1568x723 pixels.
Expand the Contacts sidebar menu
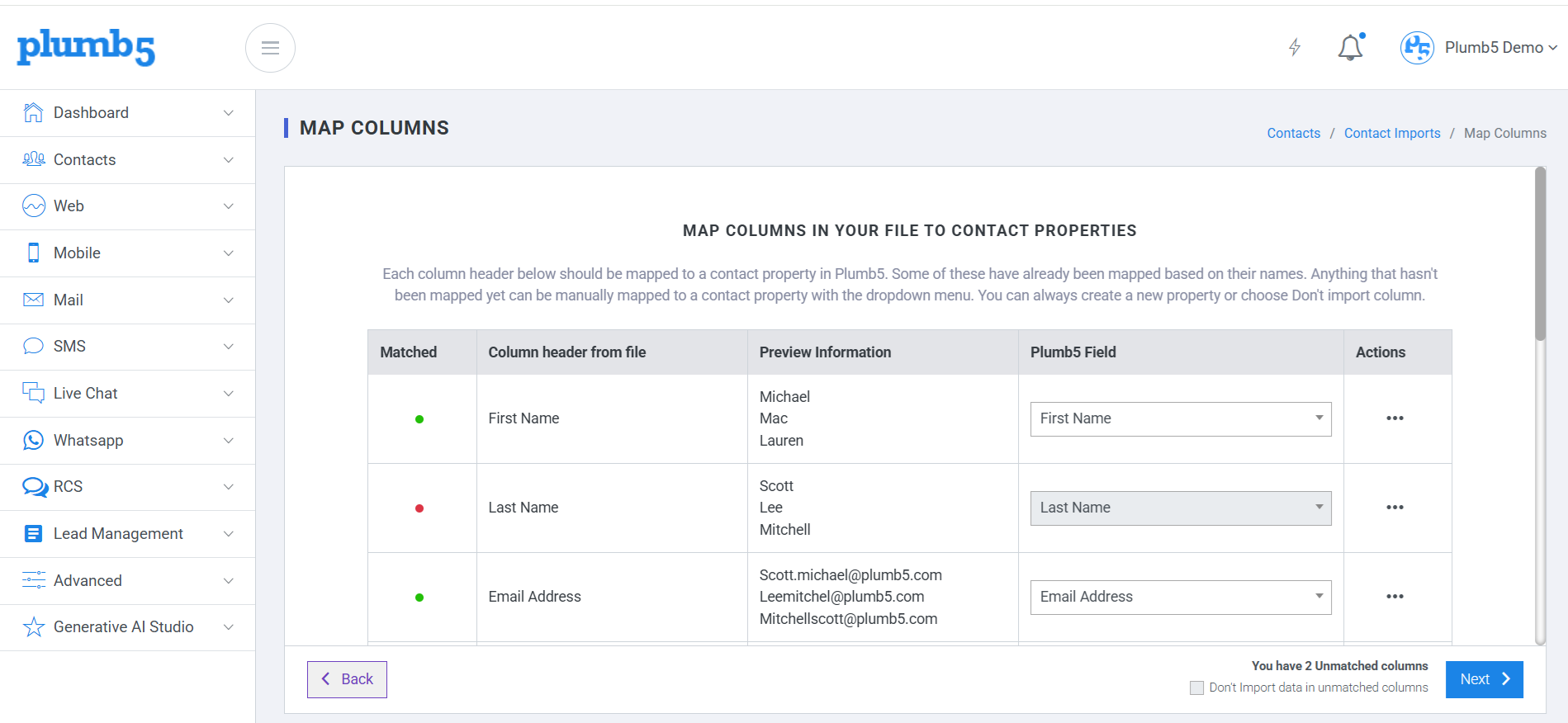click(x=128, y=160)
